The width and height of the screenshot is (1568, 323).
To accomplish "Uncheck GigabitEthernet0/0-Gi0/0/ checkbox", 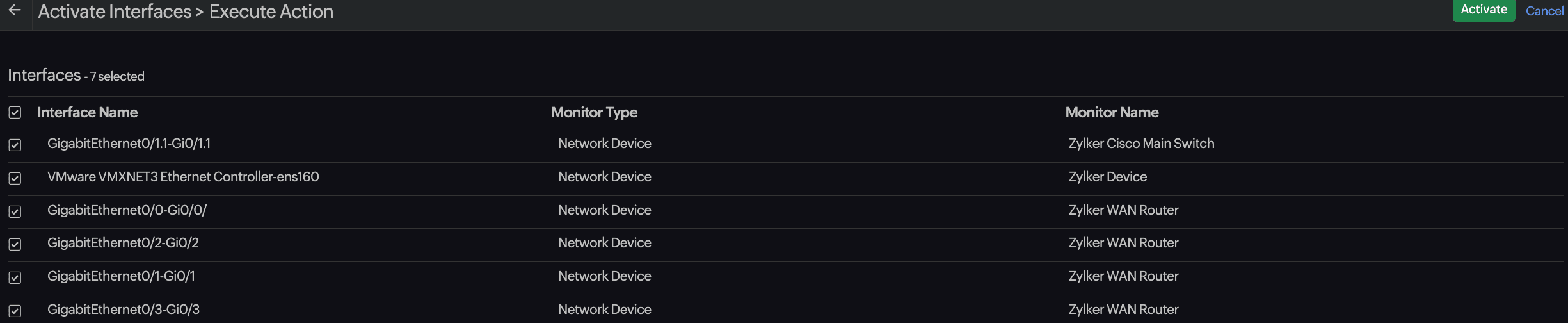I will 15,211.
